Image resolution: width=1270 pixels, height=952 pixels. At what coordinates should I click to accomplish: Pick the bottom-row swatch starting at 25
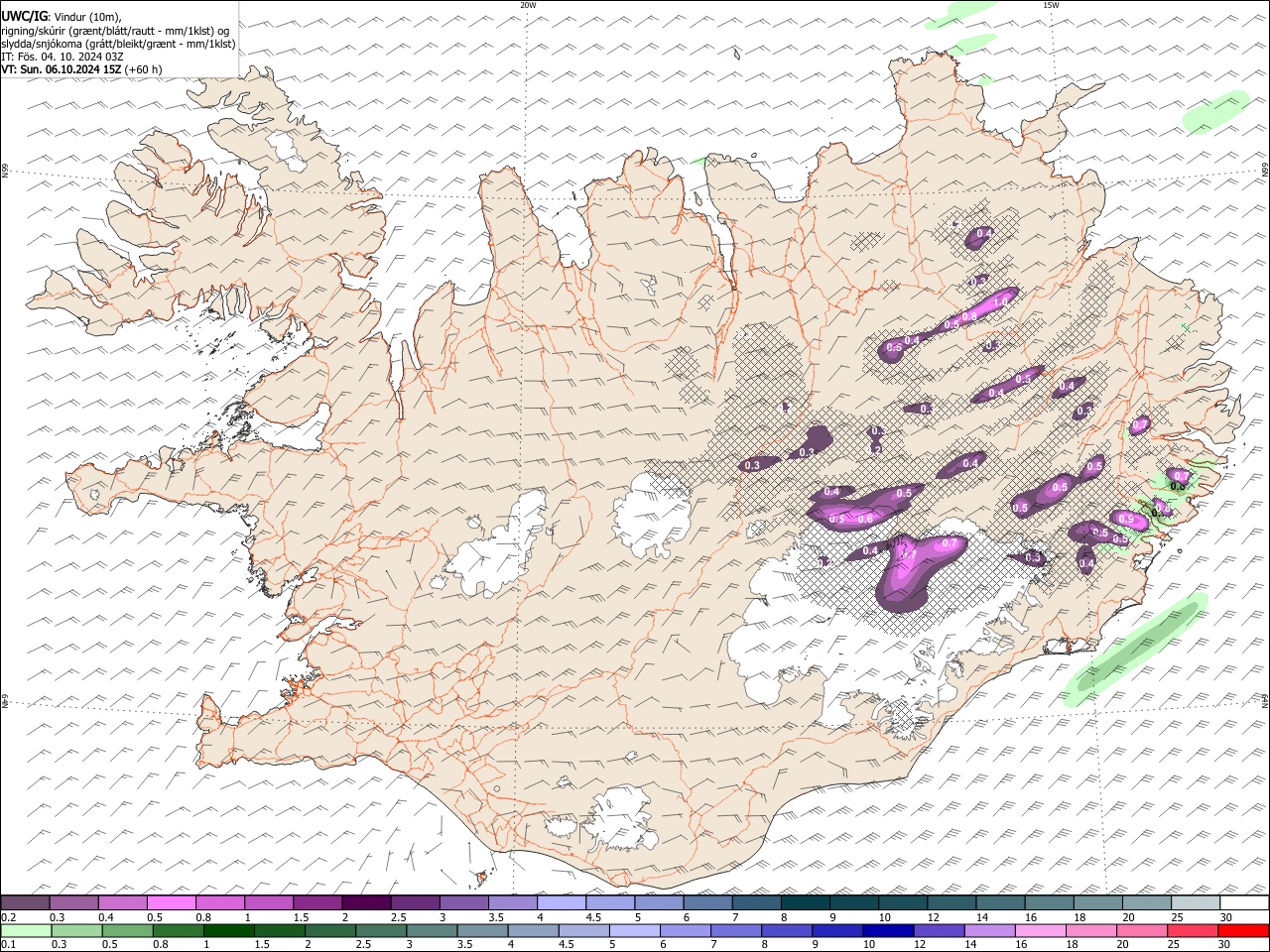click(x=1192, y=930)
